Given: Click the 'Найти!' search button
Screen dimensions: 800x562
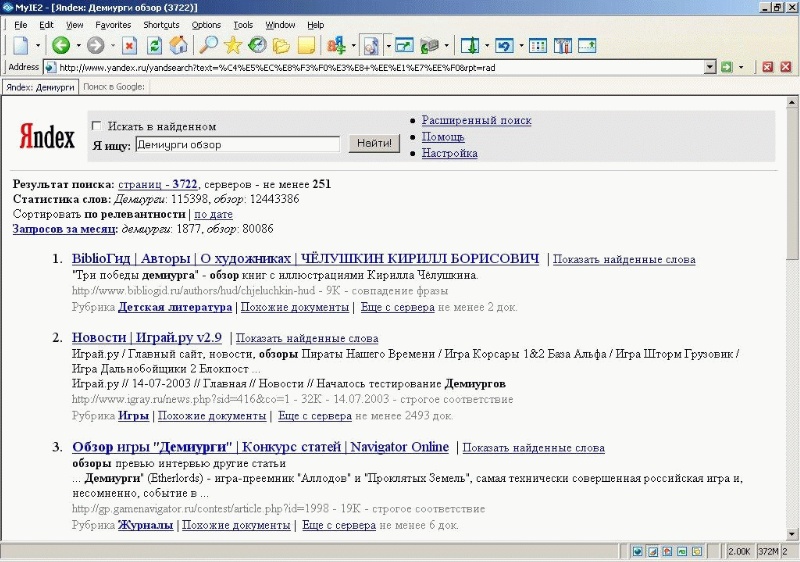Looking at the screenshot, I should click(x=374, y=143).
